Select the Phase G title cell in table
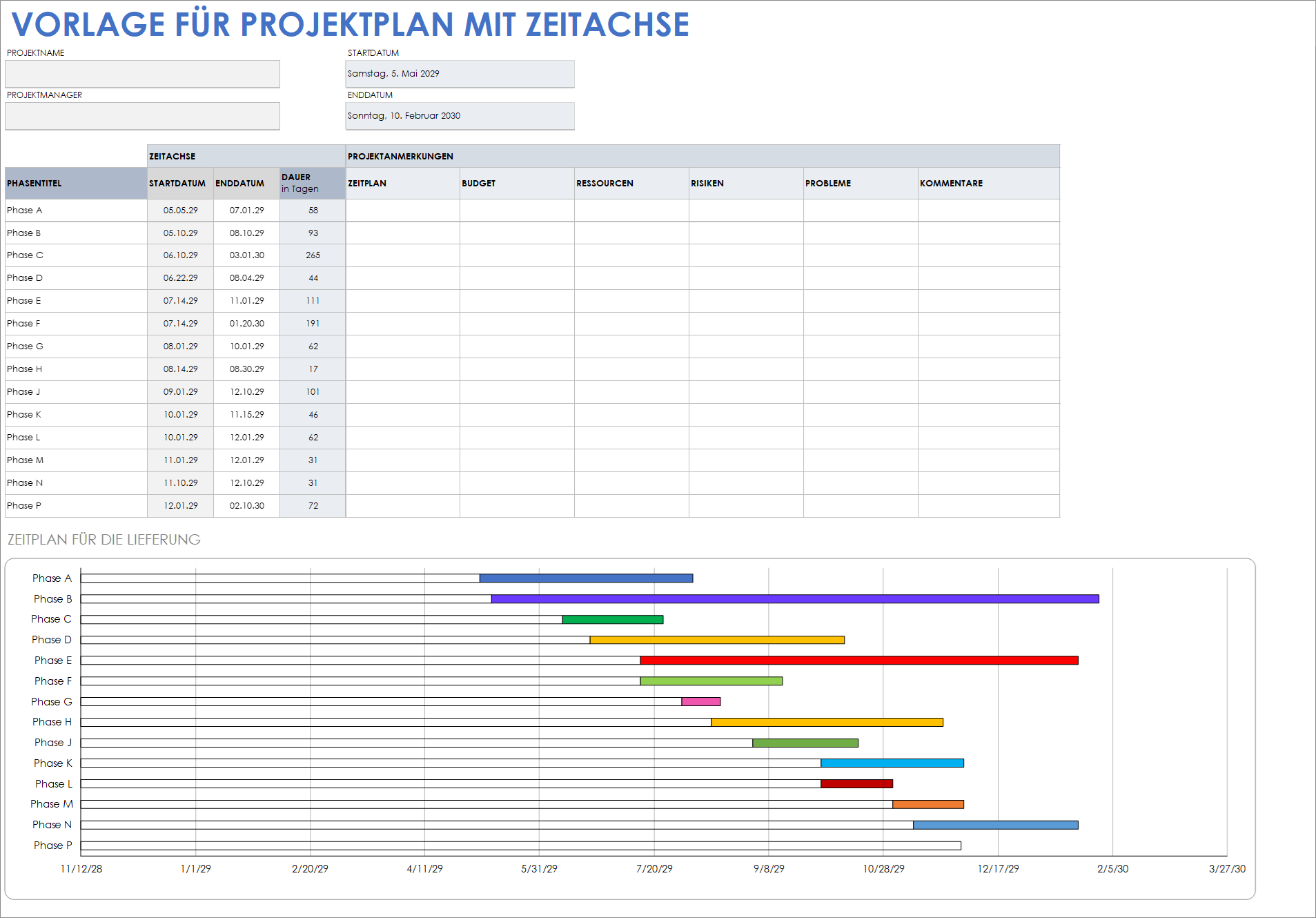Image resolution: width=1316 pixels, height=918 pixels. coord(76,346)
